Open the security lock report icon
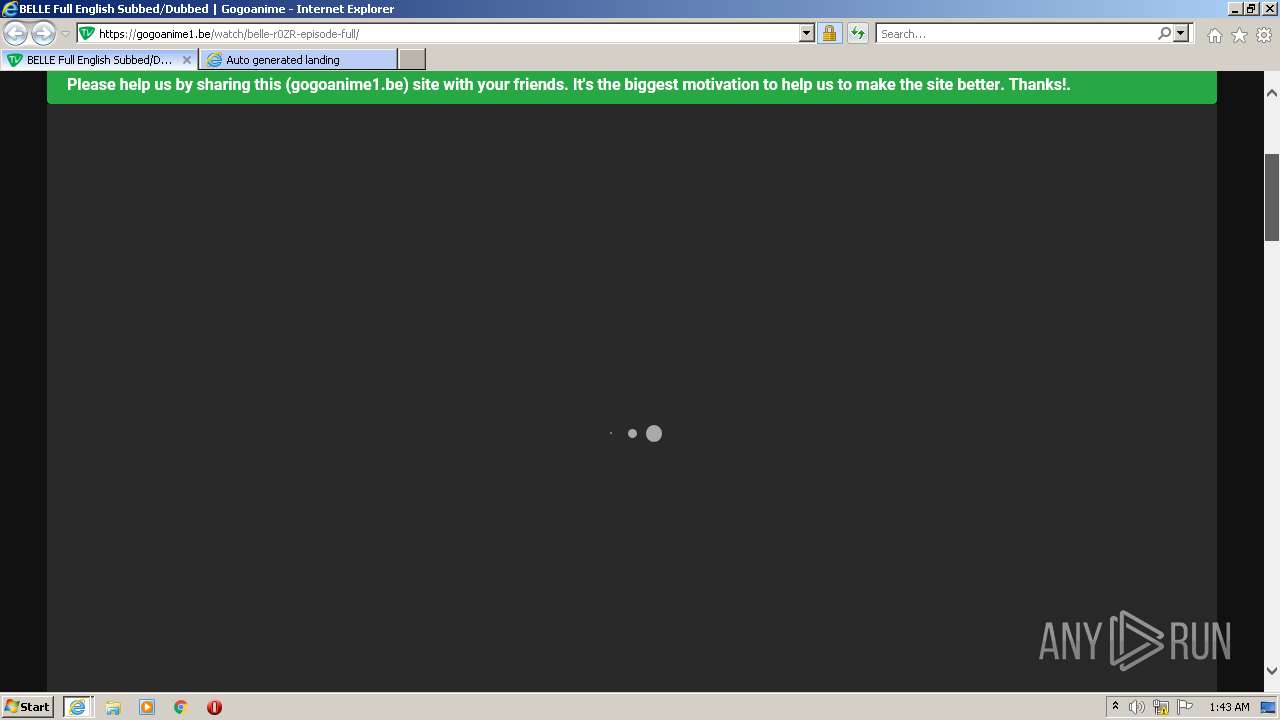 829,33
